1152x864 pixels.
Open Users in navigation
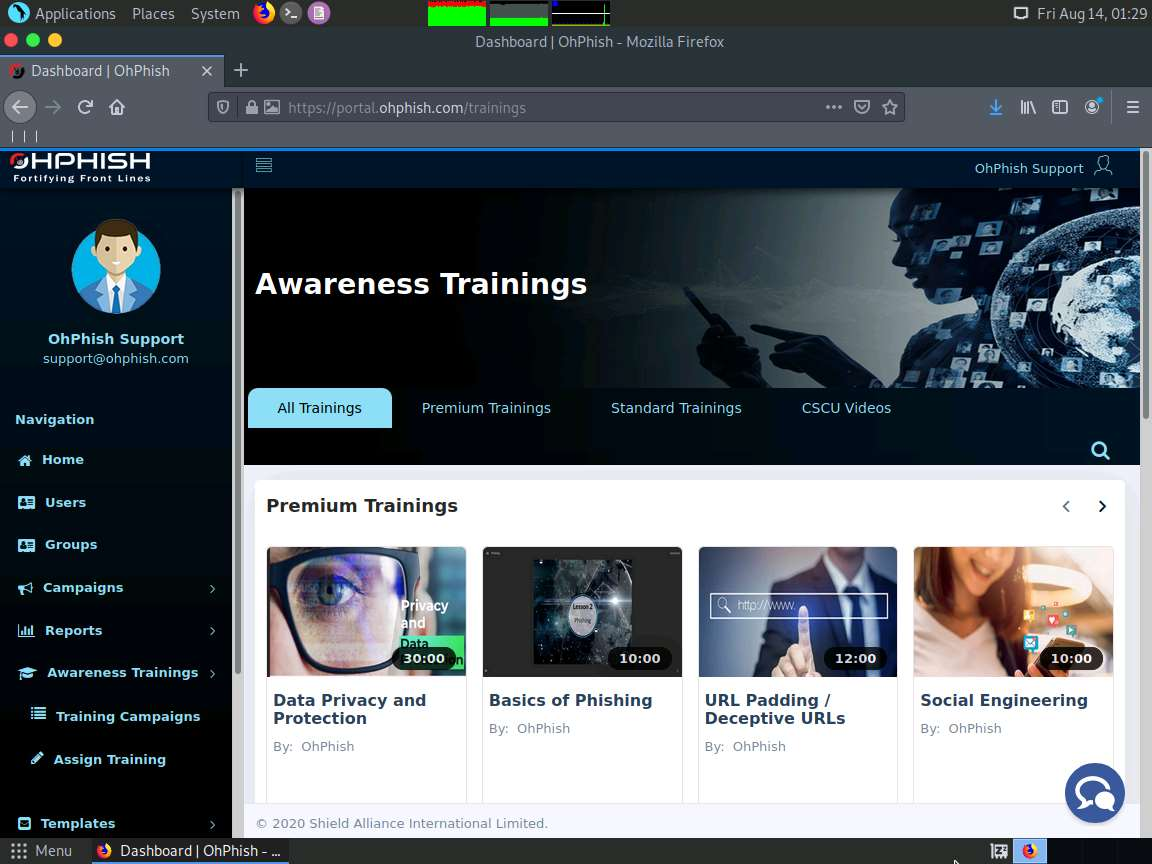pos(52,503)
